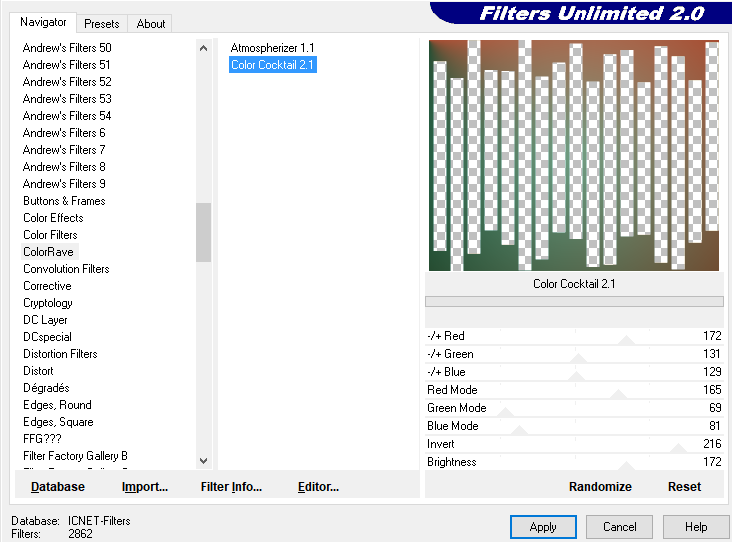Open the Editor... dialog
732x542 pixels.
pyautogui.click(x=318, y=487)
